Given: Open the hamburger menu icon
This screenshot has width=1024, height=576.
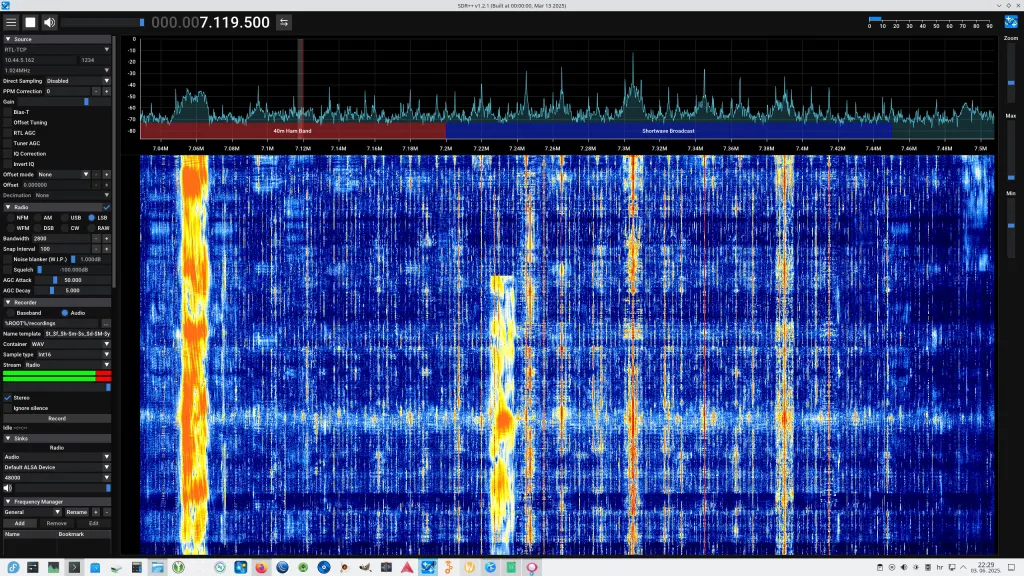Looking at the screenshot, I should click(11, 22).
